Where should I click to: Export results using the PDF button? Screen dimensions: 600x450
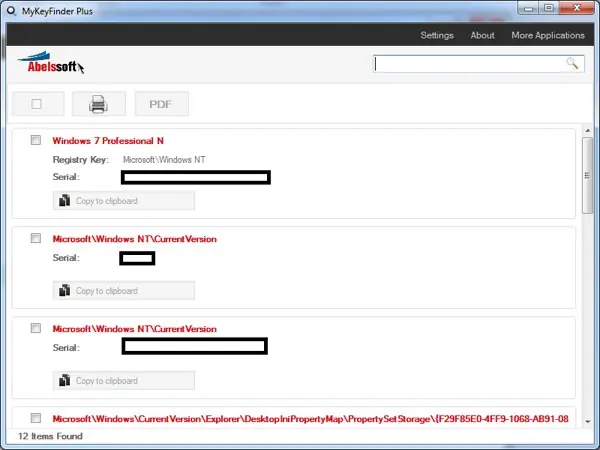click(x=161, y=104)
